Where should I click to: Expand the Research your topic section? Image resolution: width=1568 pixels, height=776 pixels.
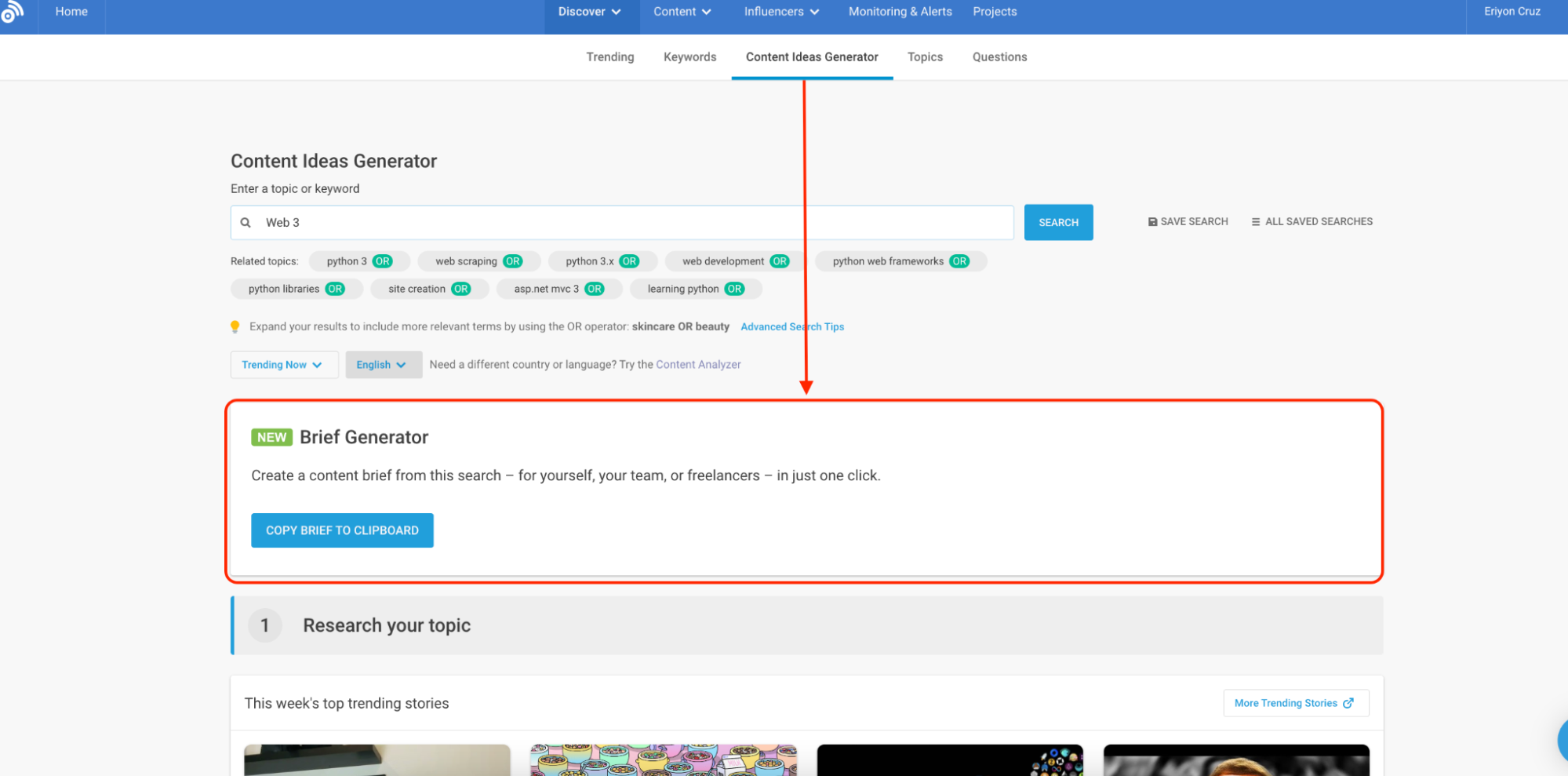(807, 625)
